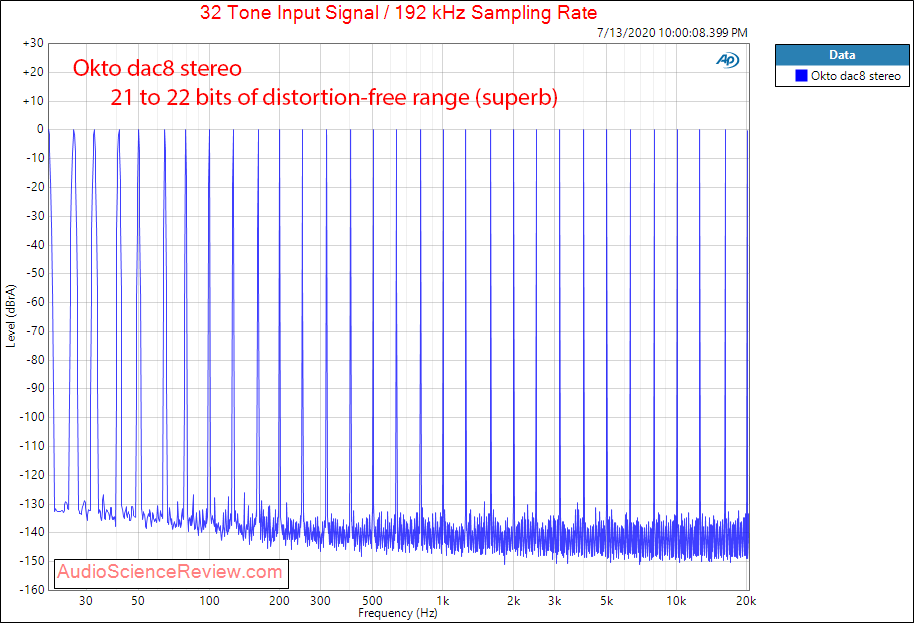Click the 20k x-axis tick label
Image resolution: width=914 pixels, height=623 pixels.
click(x=746, y=601)
